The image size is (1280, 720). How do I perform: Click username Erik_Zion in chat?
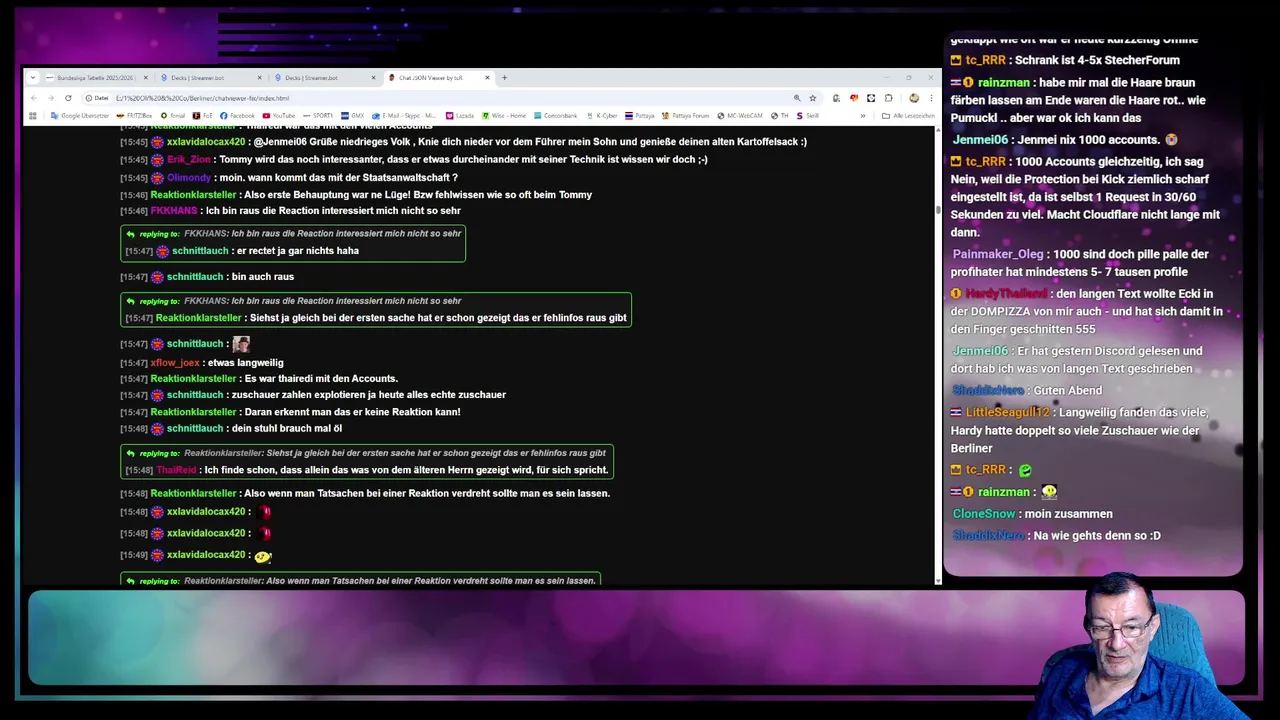coord(189,159)
